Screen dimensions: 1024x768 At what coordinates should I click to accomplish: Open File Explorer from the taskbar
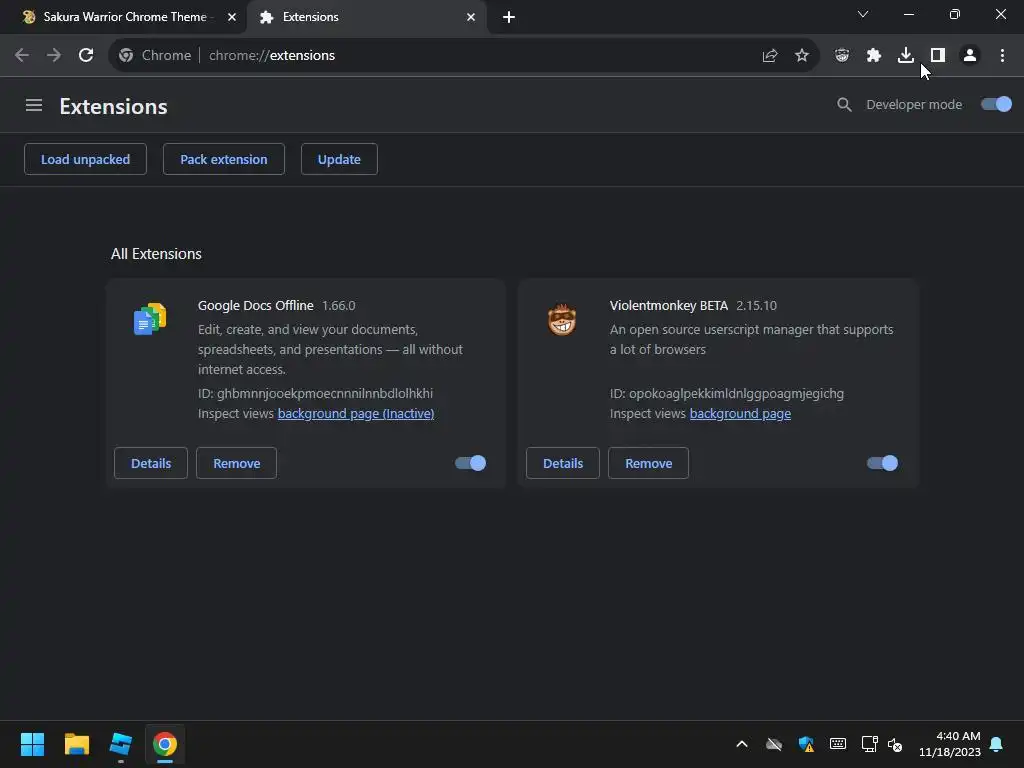(76, 744)
